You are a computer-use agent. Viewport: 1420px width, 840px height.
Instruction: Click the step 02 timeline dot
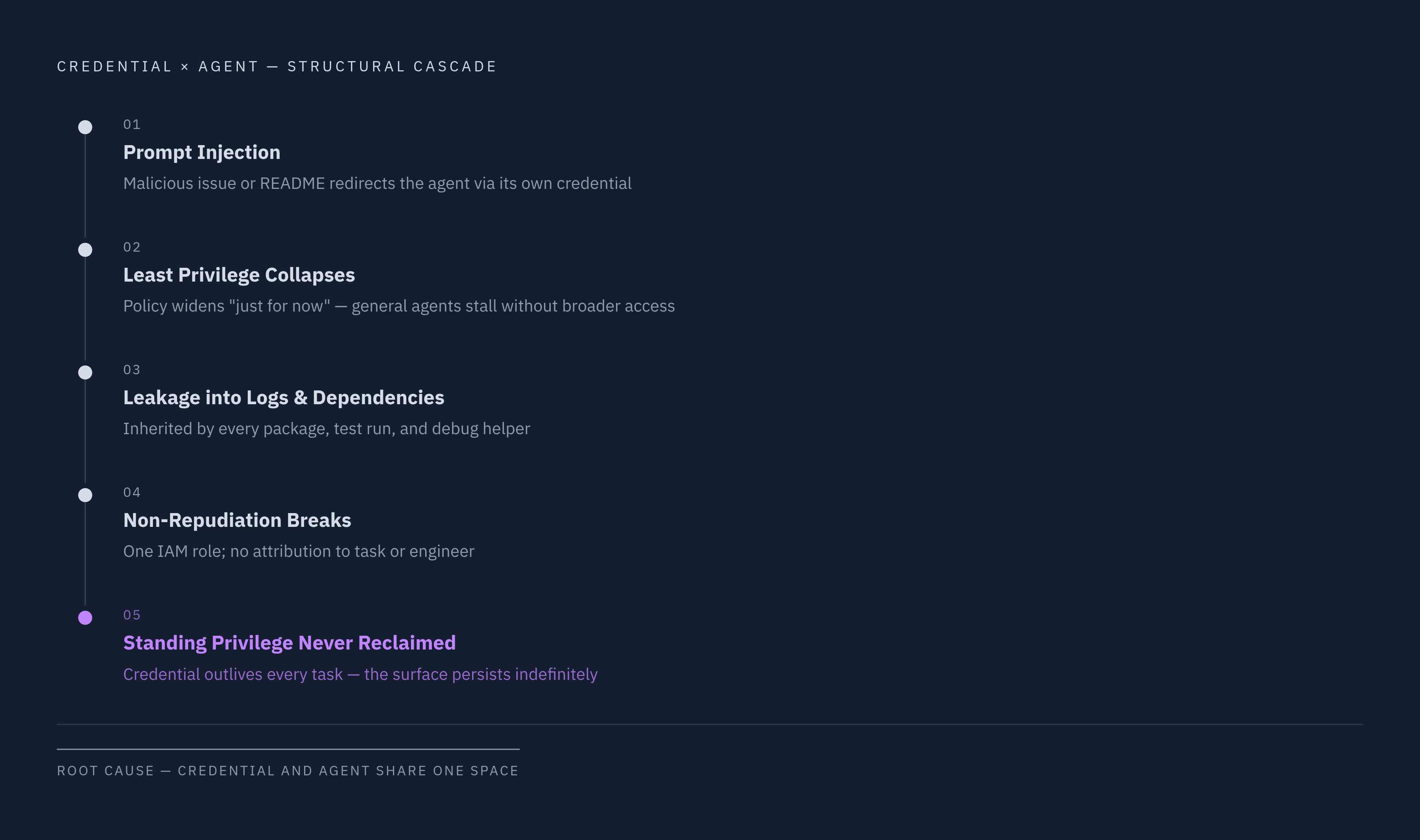click(85, 250)
